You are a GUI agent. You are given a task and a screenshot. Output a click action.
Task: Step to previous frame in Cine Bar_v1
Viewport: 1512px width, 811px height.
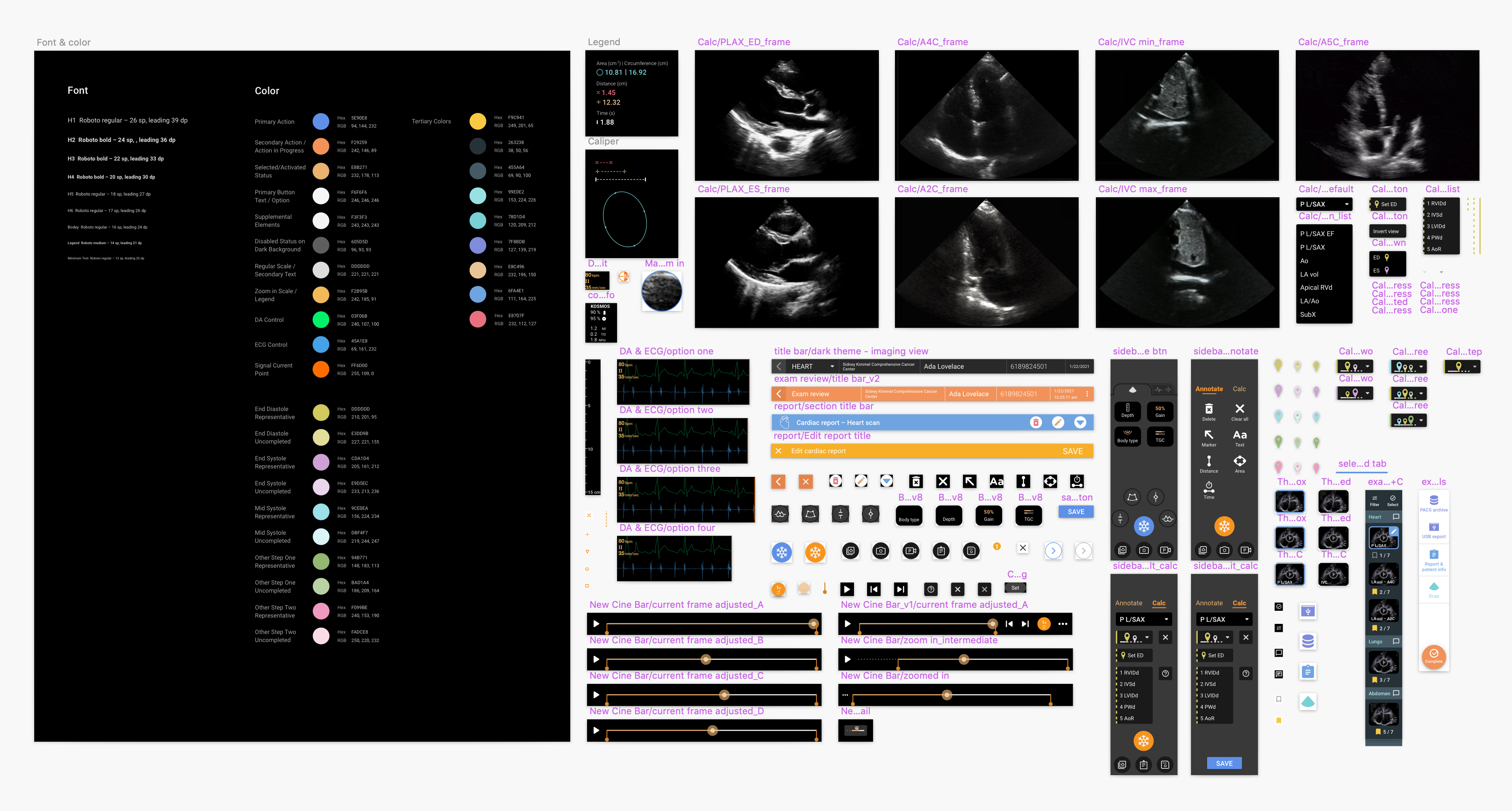click(x=1009, y=624)
